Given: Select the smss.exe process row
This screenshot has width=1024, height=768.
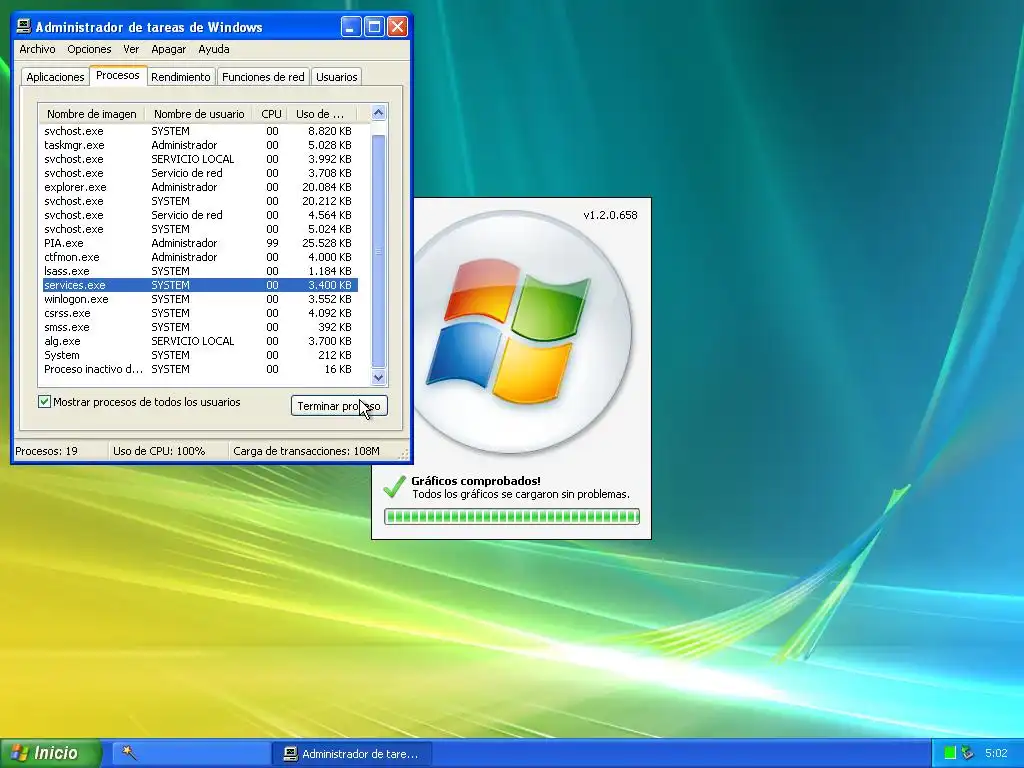Looking at the screenshot, I should click(199, 327).
